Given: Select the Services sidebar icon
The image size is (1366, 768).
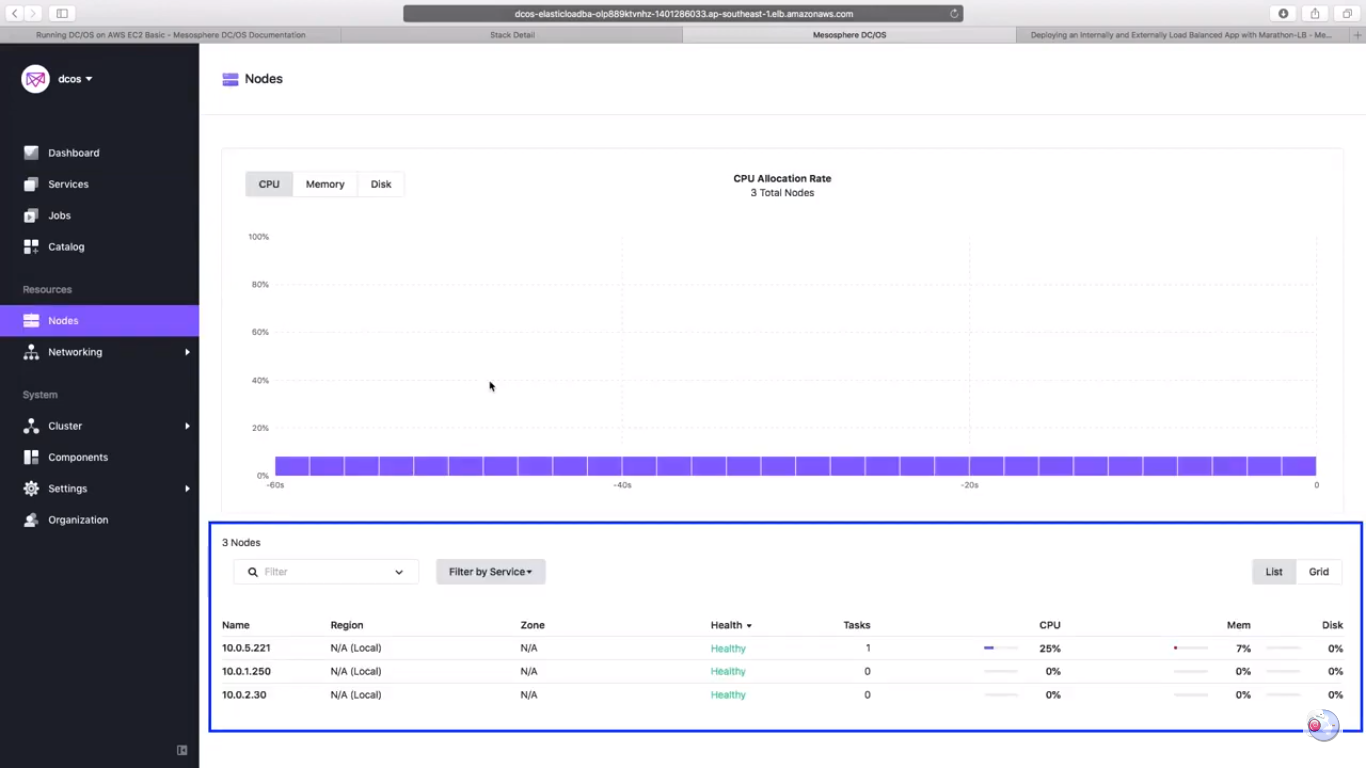Looking at the screenshot, I should 31,184.
